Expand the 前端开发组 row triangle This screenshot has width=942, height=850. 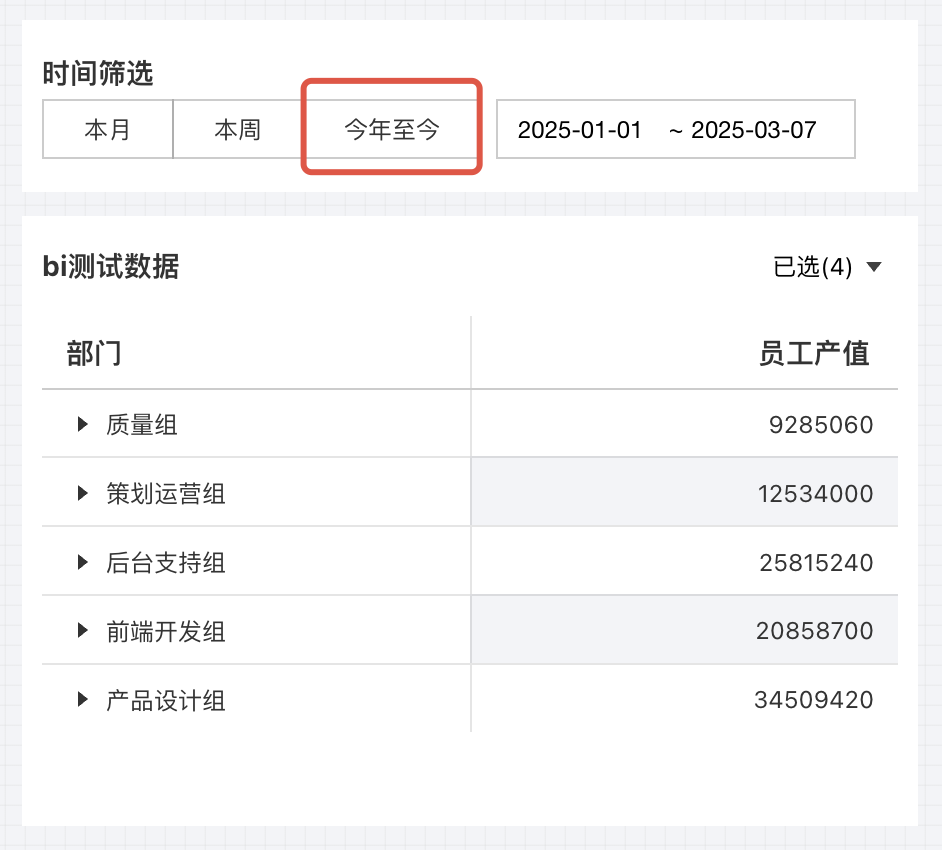point(83,631)
